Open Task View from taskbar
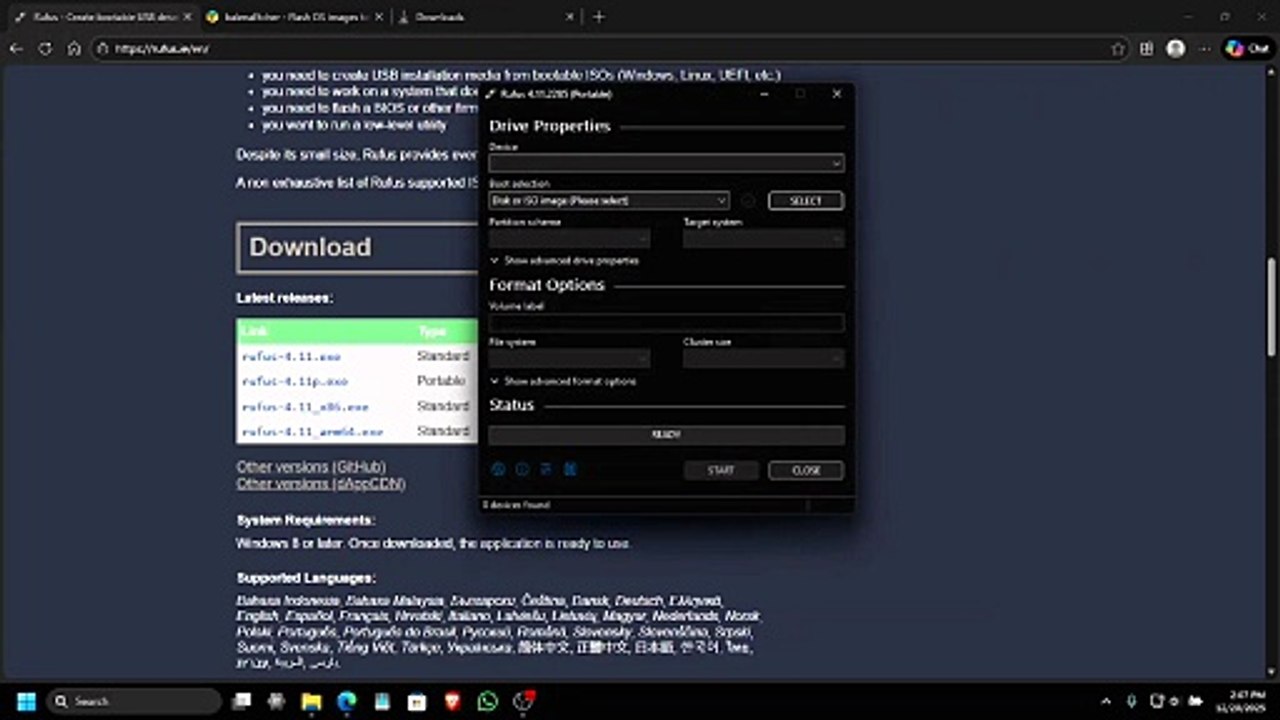1280x720 pixels. point(241,701)
